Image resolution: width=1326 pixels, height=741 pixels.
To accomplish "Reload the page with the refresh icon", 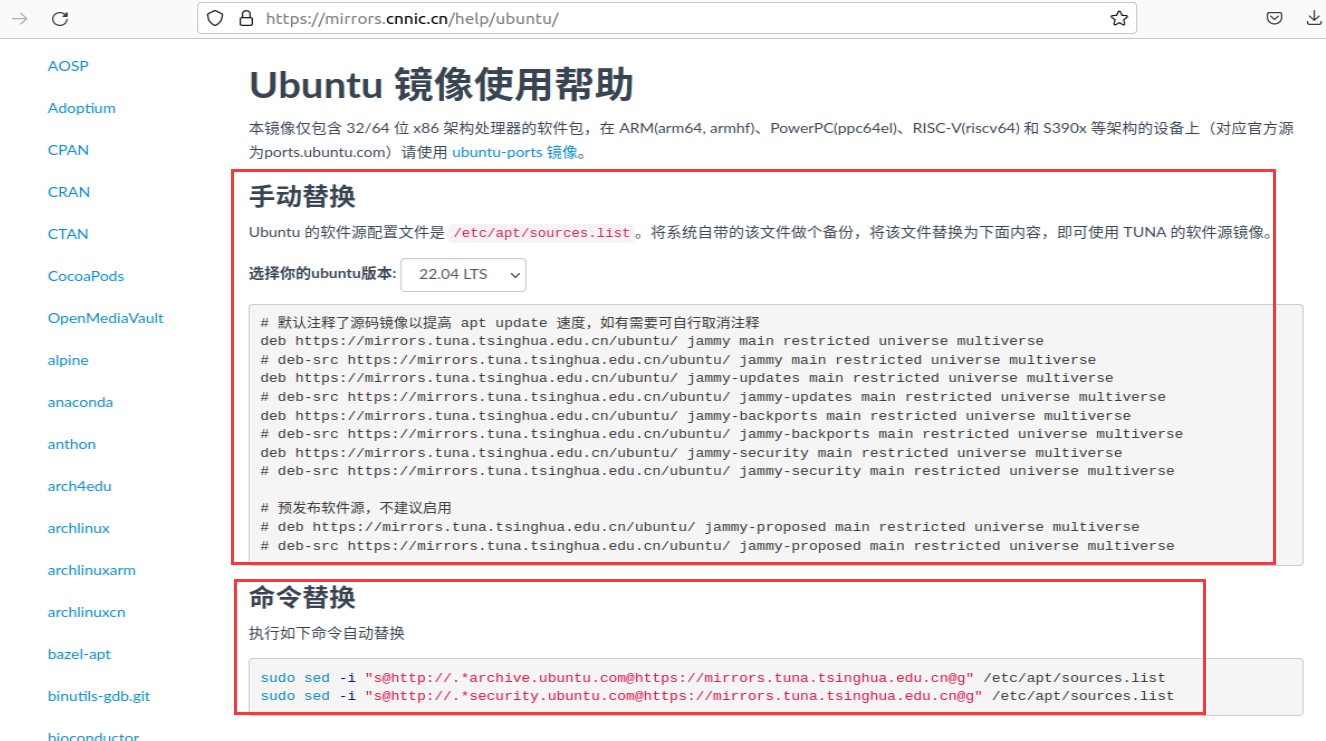I will pyautogui.click(x=60, y=19).
